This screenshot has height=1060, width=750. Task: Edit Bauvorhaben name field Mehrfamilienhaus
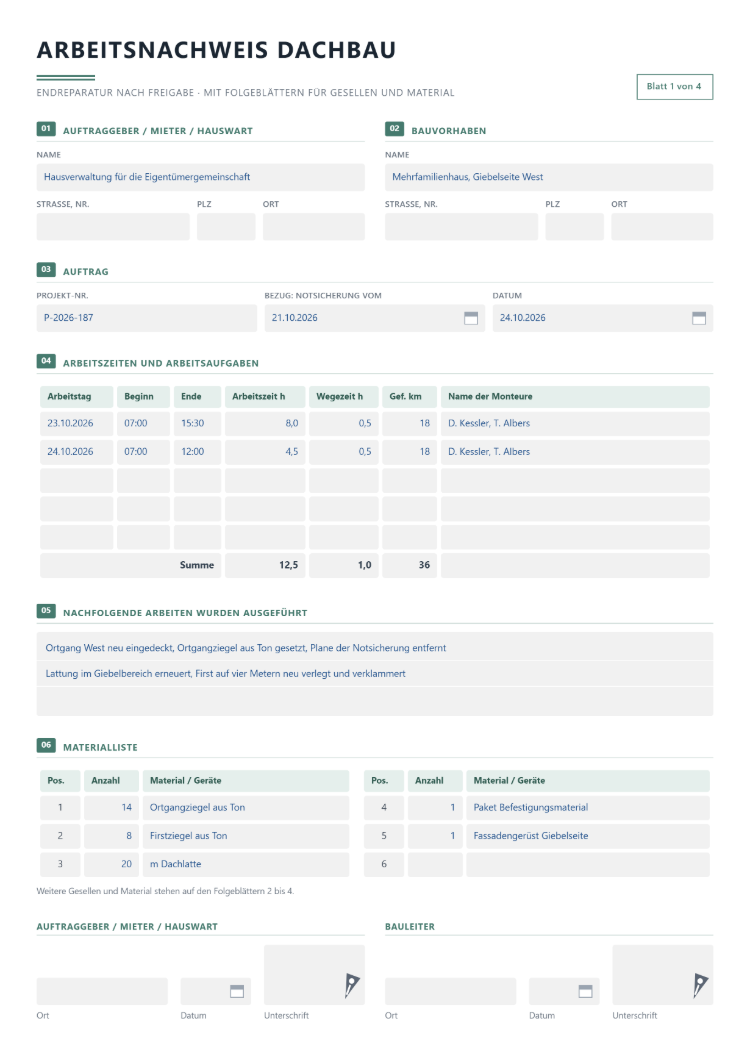548,177
